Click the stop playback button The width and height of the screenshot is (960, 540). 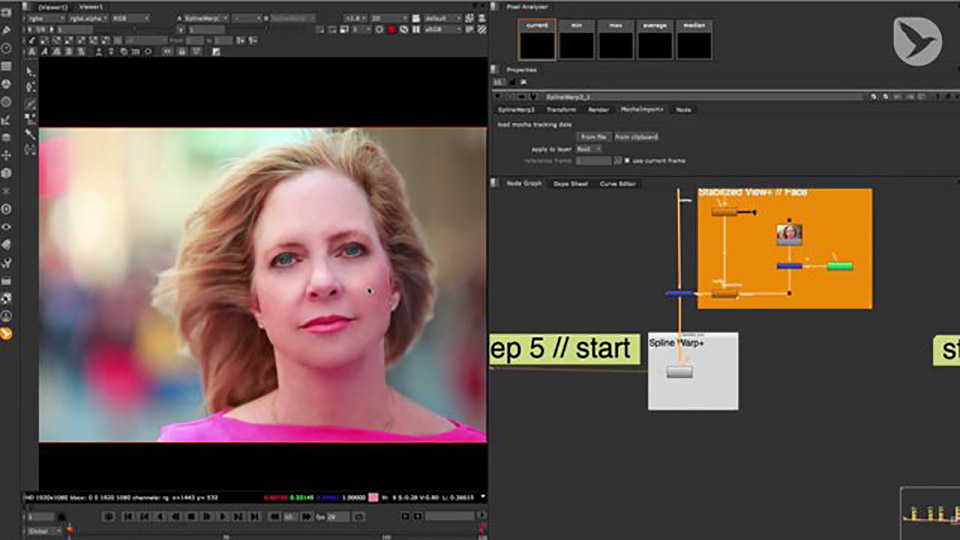(191, 517)
